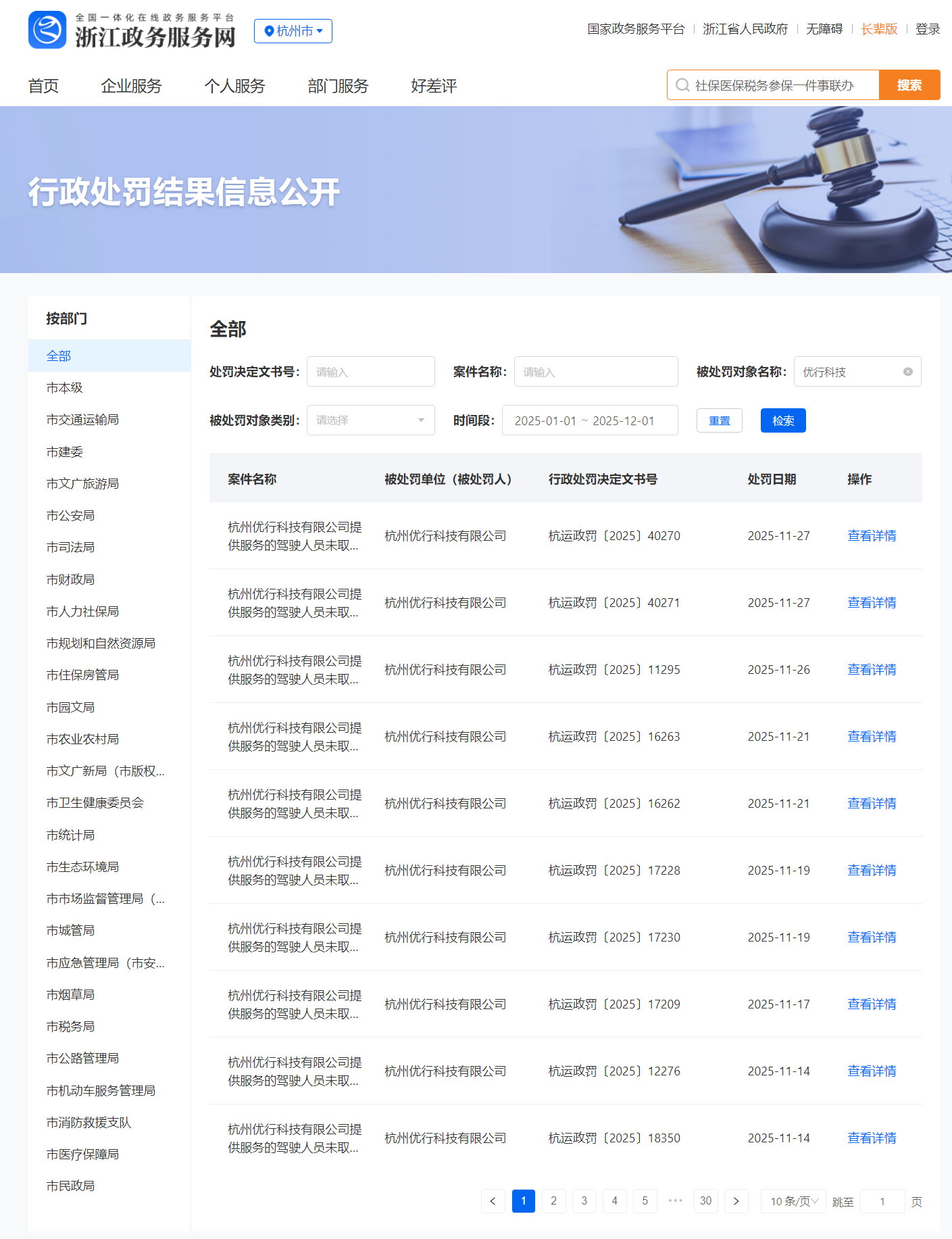Open the 10 条/页 page size dropdown

pos(793,1201)
